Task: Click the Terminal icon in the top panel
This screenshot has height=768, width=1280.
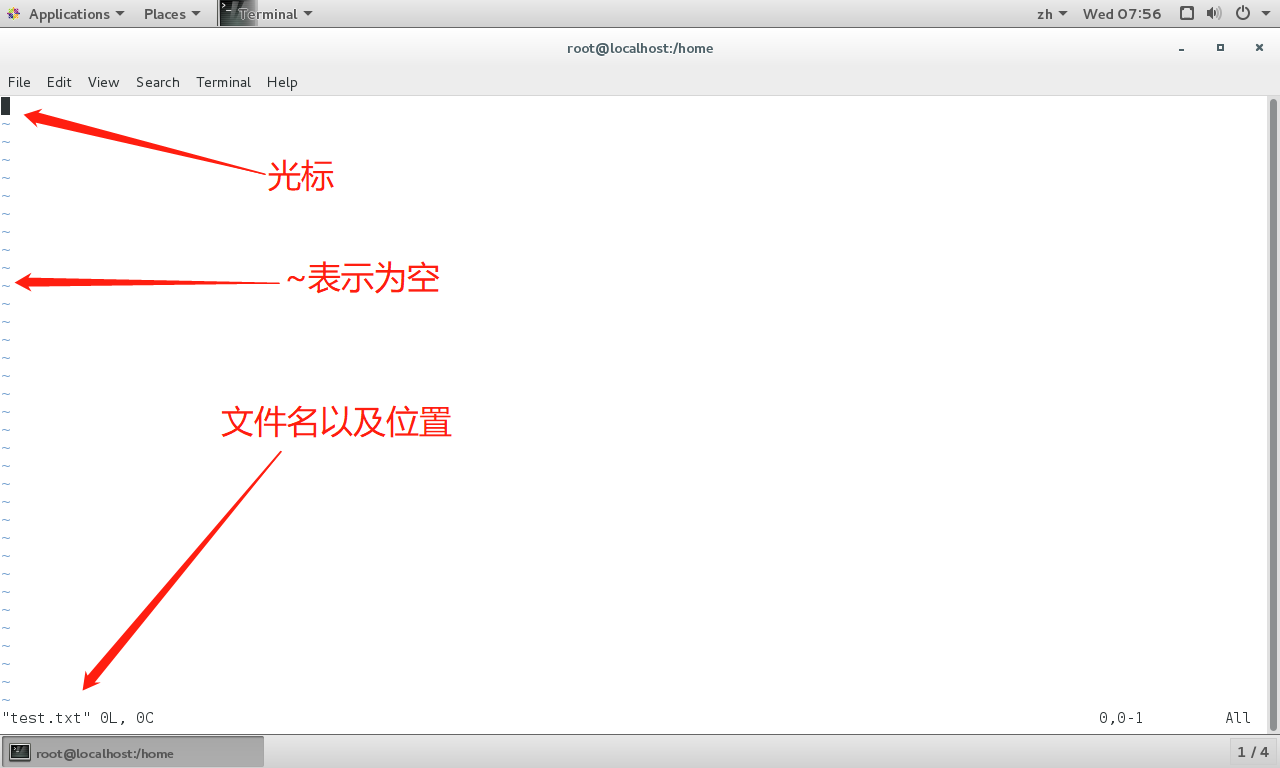Action: coord(229,13)
